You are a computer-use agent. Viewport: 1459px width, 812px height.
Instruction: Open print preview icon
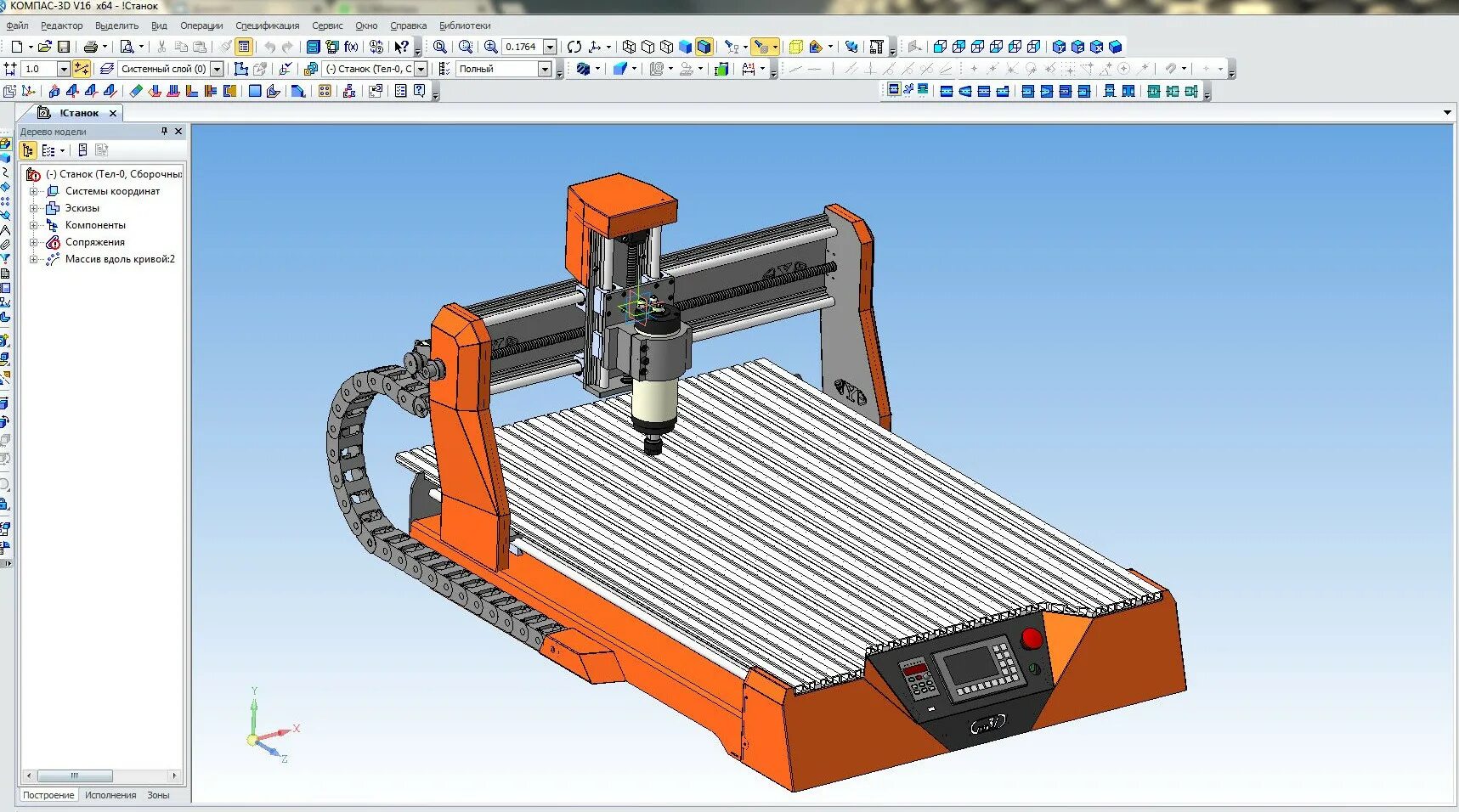tap(127, 47)
